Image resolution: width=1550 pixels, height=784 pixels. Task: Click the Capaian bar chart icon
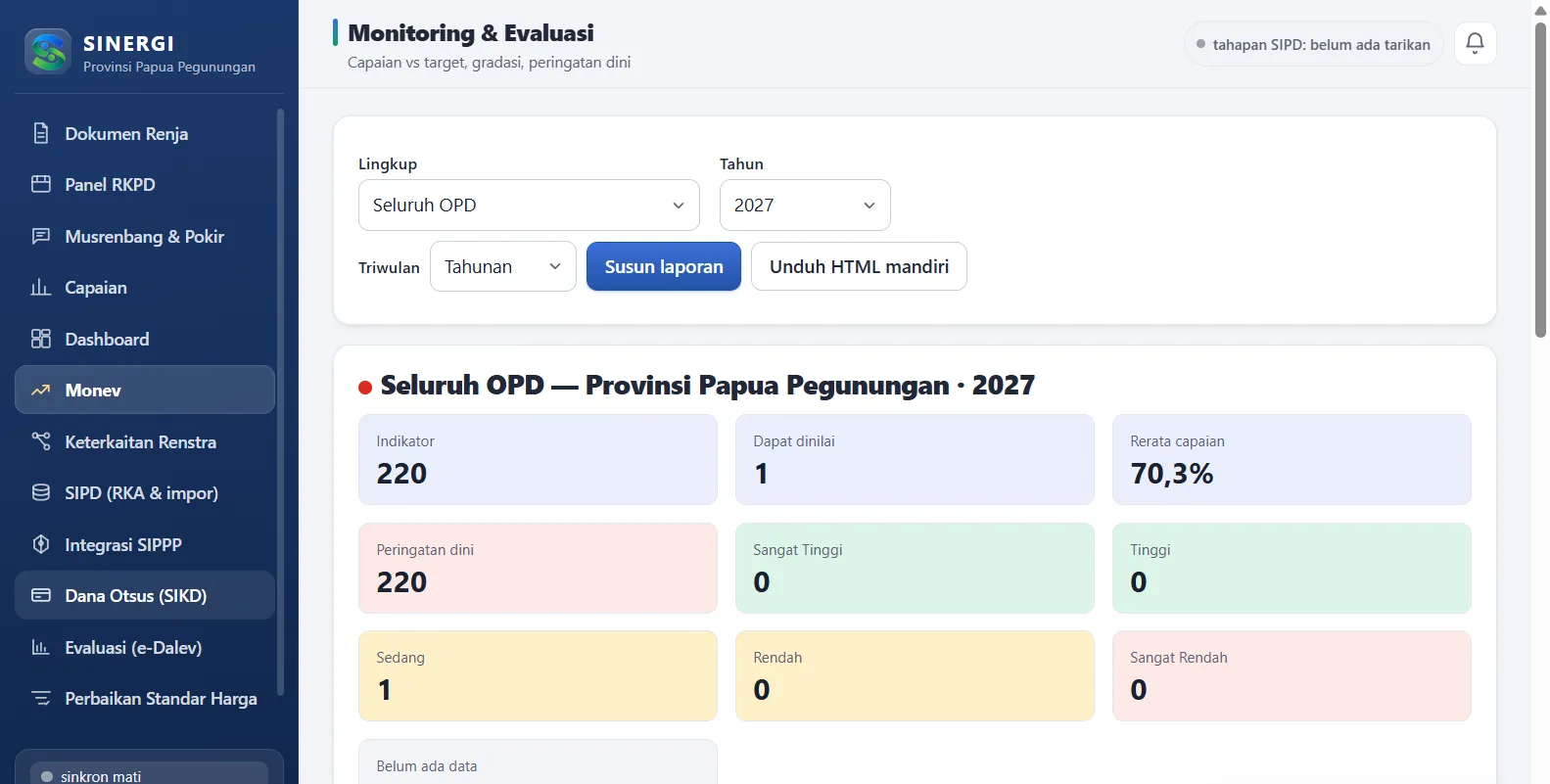point(41,287)
